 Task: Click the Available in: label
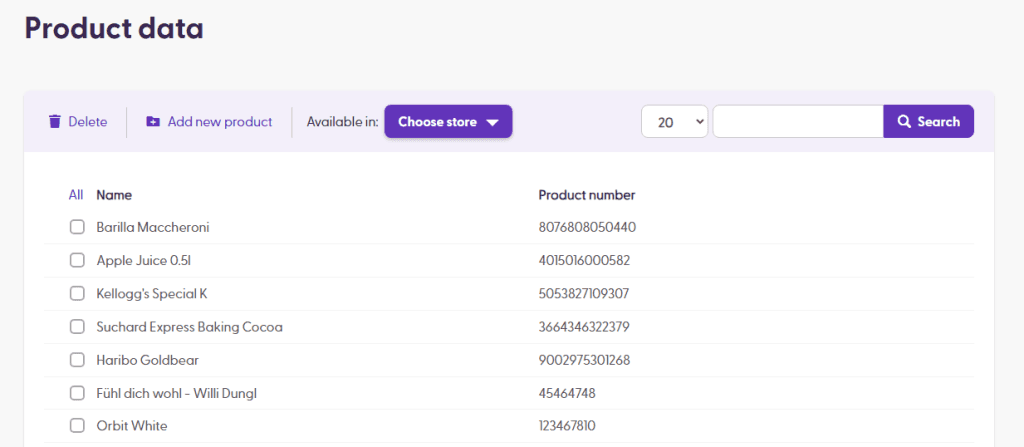click(x=342, y=122)
